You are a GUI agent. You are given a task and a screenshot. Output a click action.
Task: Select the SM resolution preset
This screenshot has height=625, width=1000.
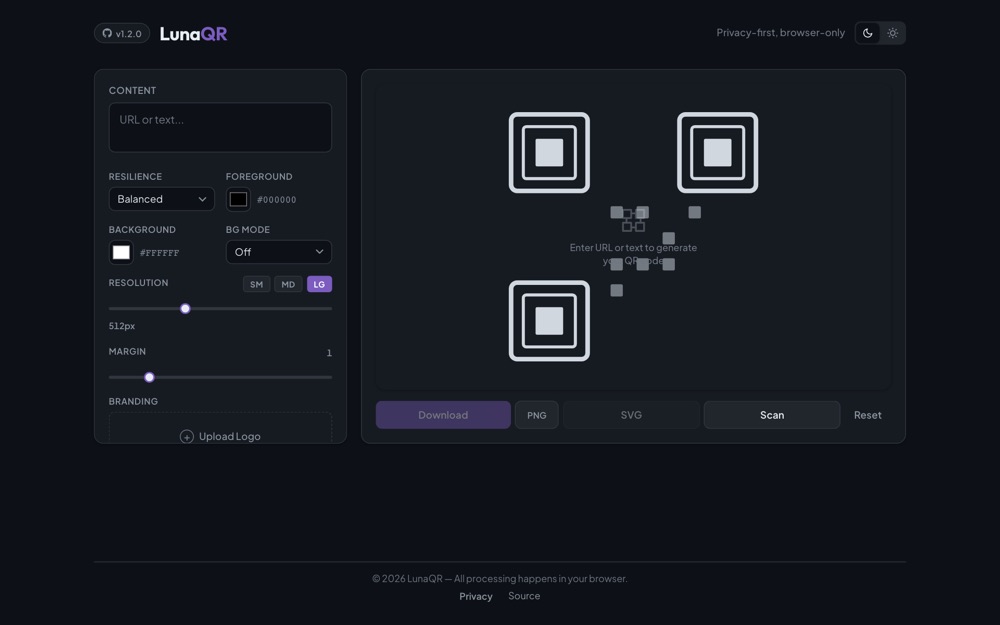coord(256,284)
